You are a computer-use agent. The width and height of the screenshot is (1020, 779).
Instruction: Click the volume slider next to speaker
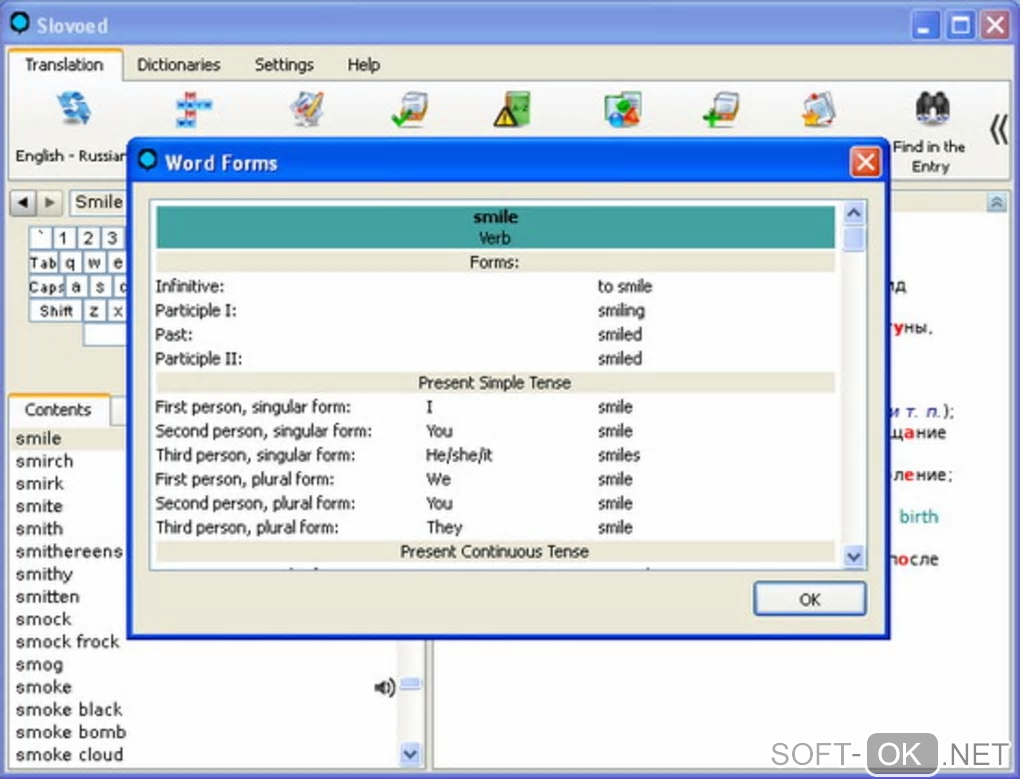pyautogui.click(x=410, y=683)
